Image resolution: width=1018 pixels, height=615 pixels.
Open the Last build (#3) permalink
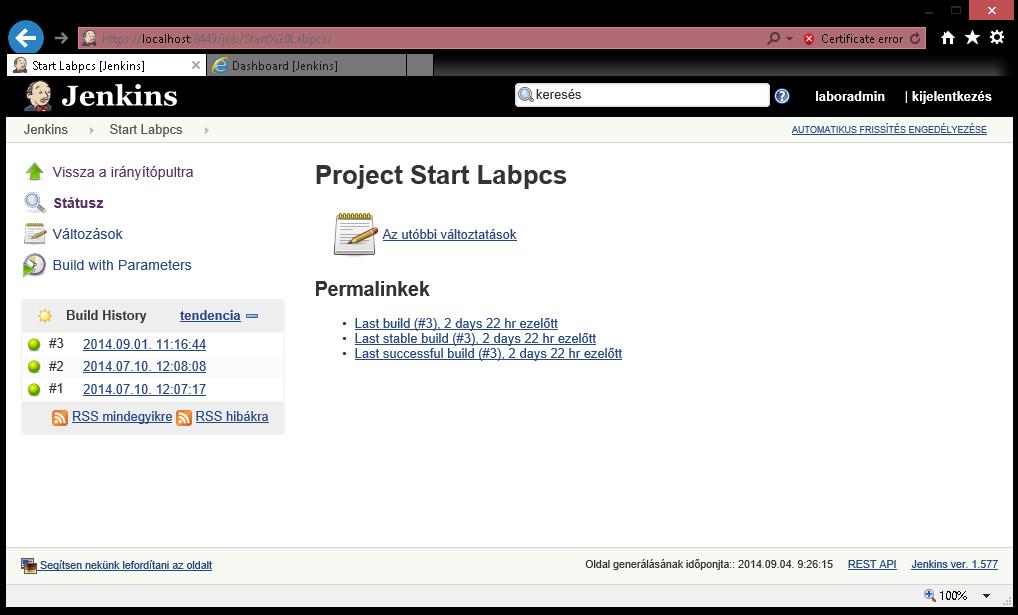click(456, 323)
